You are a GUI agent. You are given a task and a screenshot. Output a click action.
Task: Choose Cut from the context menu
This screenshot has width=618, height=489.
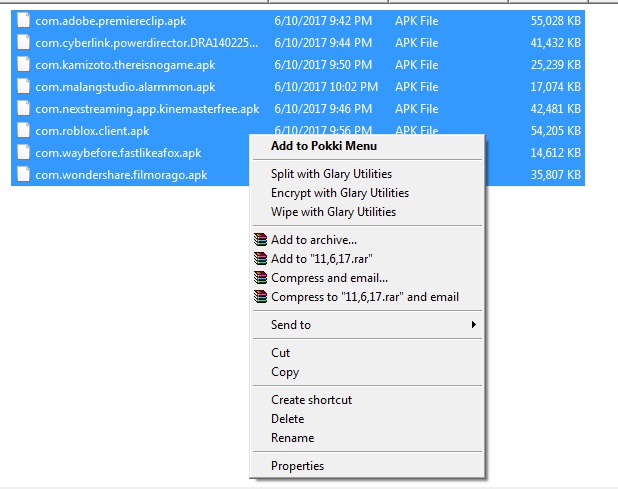coord(280,353)
